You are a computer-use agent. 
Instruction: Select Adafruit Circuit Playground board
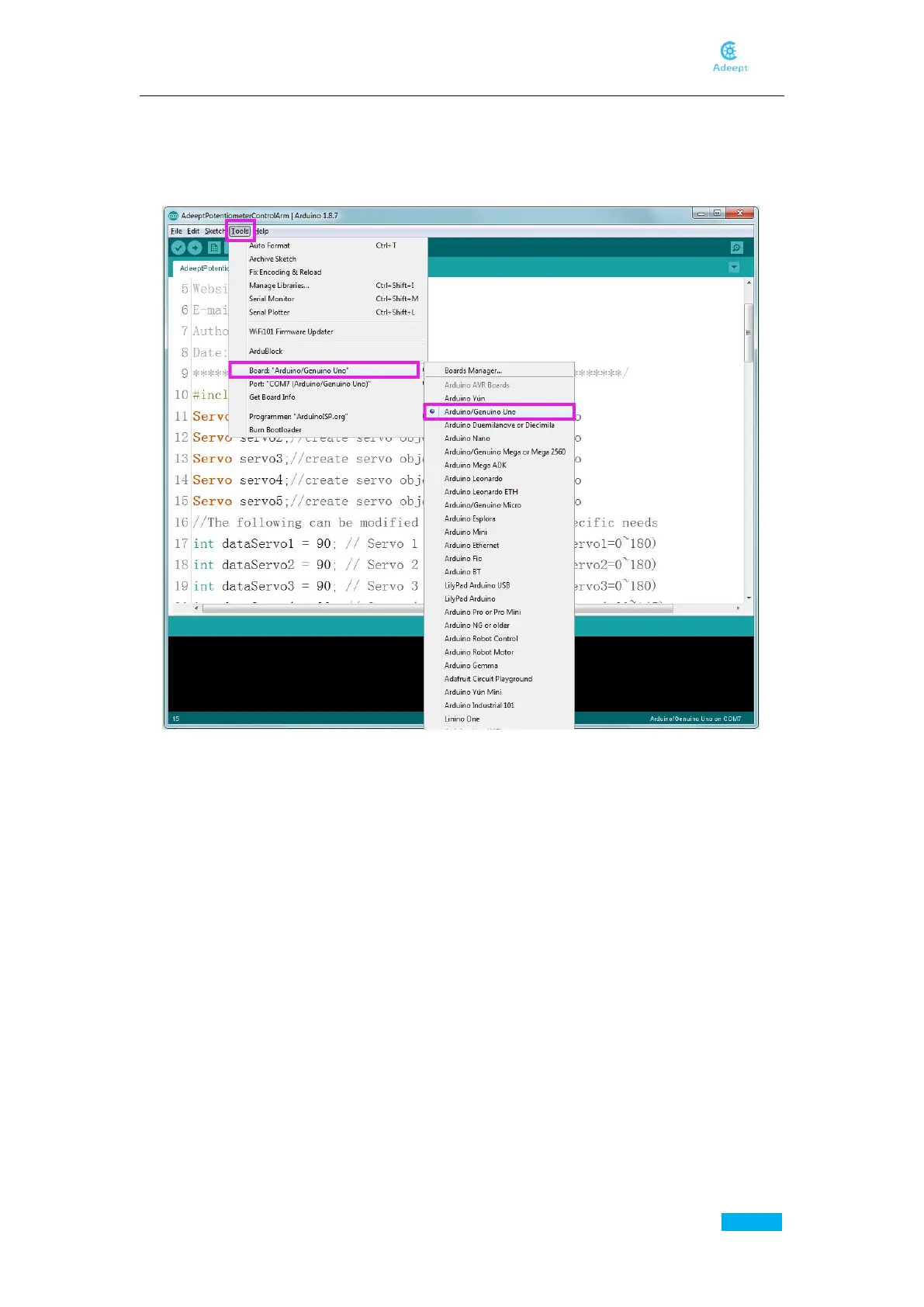click(499, 679)
